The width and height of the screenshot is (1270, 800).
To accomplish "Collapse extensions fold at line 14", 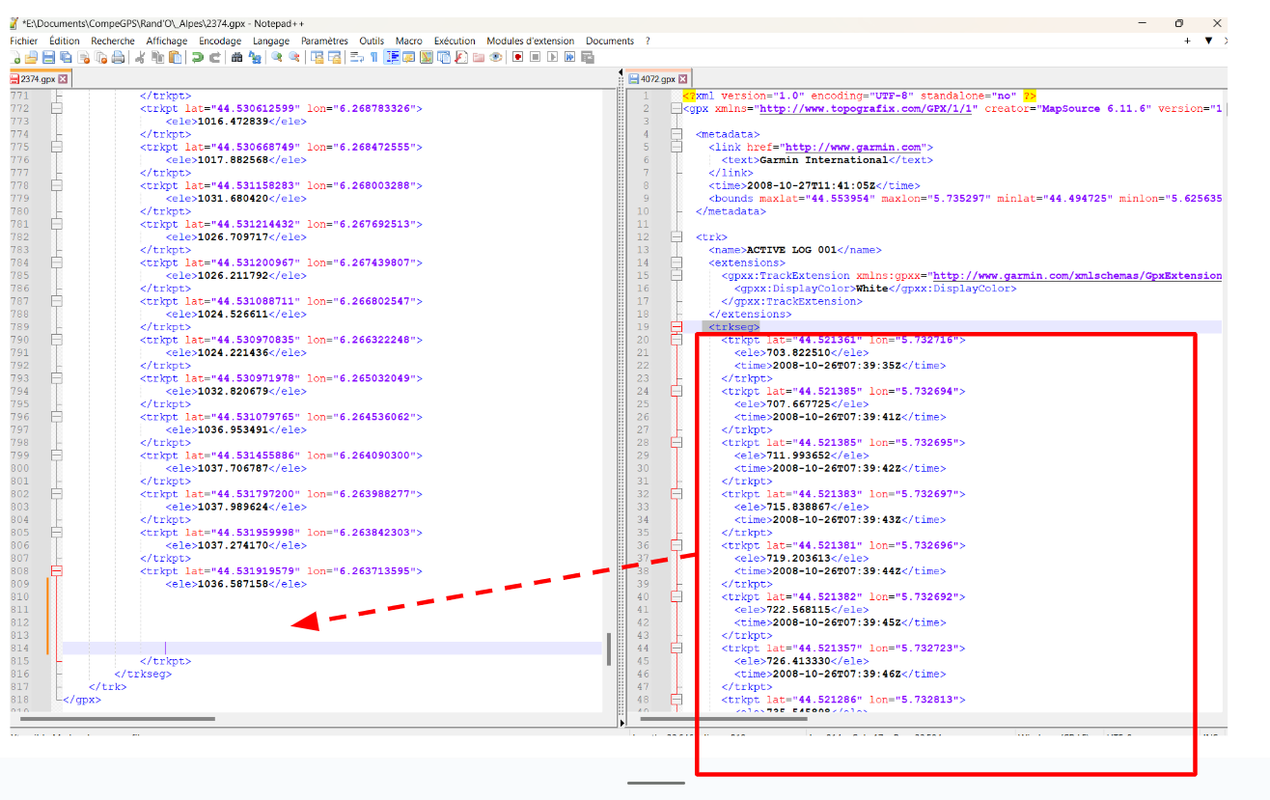I will [677, 263].
